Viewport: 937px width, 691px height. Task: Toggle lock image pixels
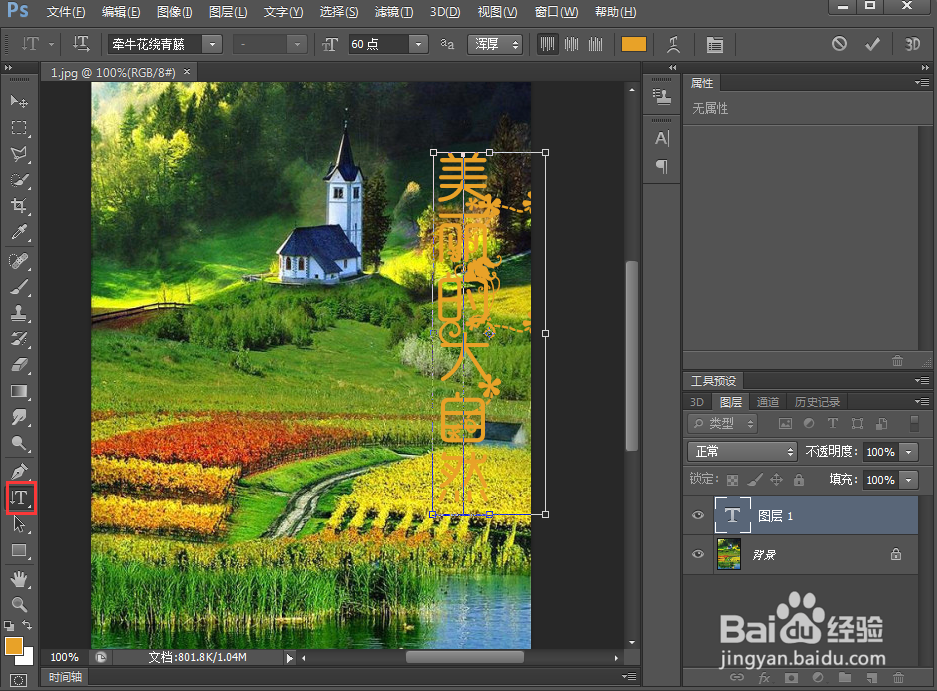tap(755, 479)
